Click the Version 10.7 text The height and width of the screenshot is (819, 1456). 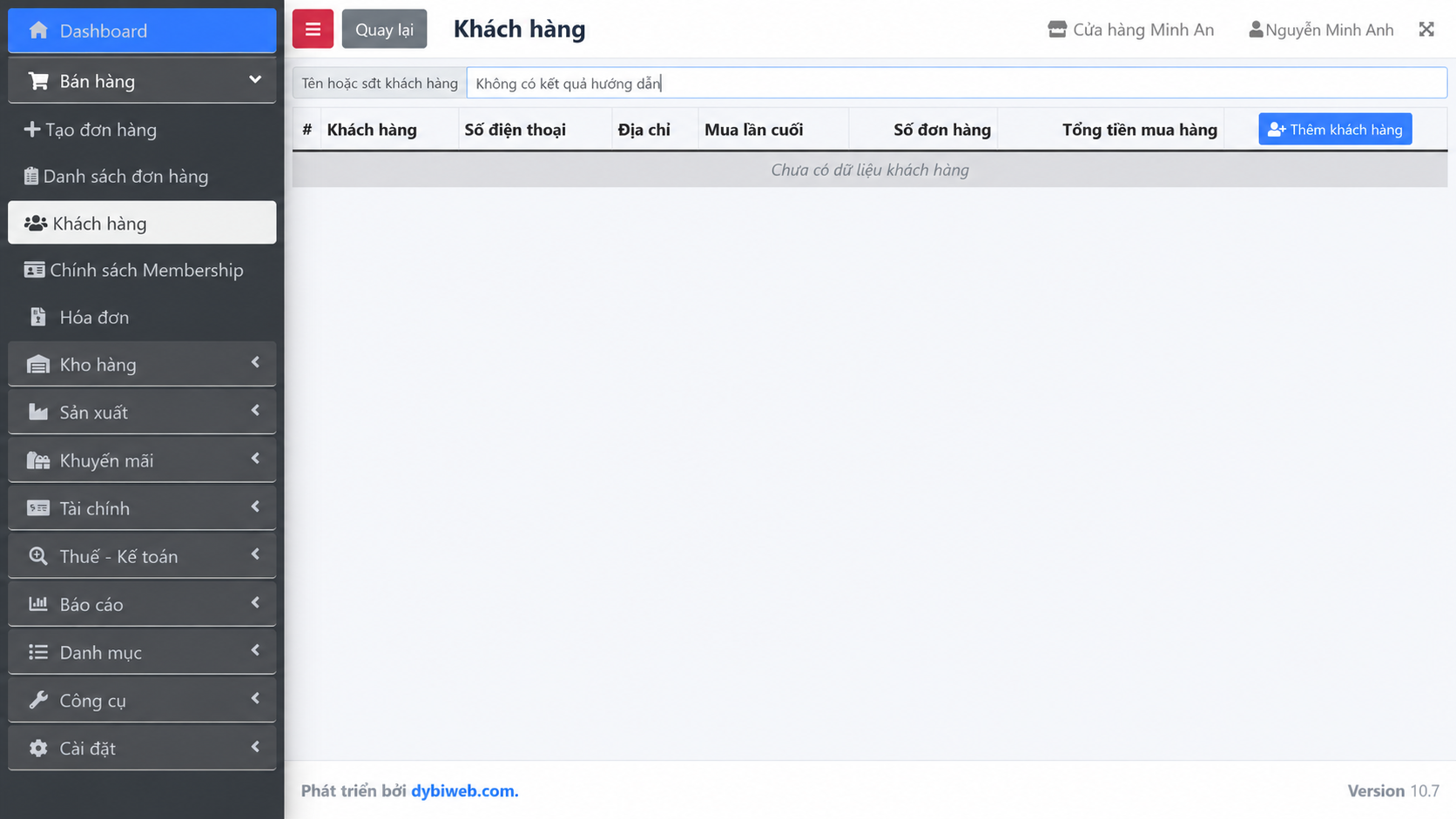pyautogui.click(x=1392, y=790)
